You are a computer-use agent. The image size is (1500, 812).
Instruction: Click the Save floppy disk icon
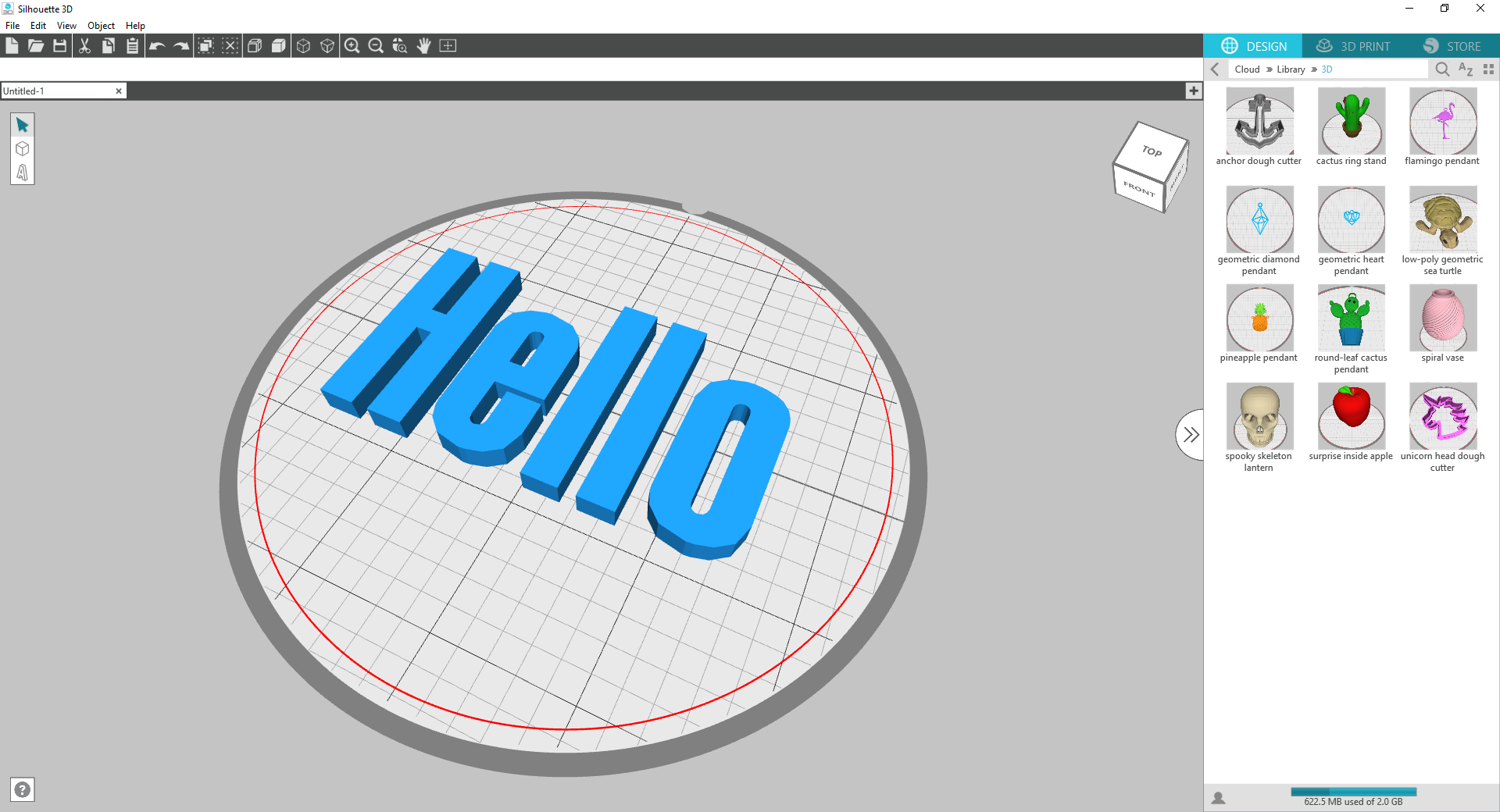(x=59, y=46)
